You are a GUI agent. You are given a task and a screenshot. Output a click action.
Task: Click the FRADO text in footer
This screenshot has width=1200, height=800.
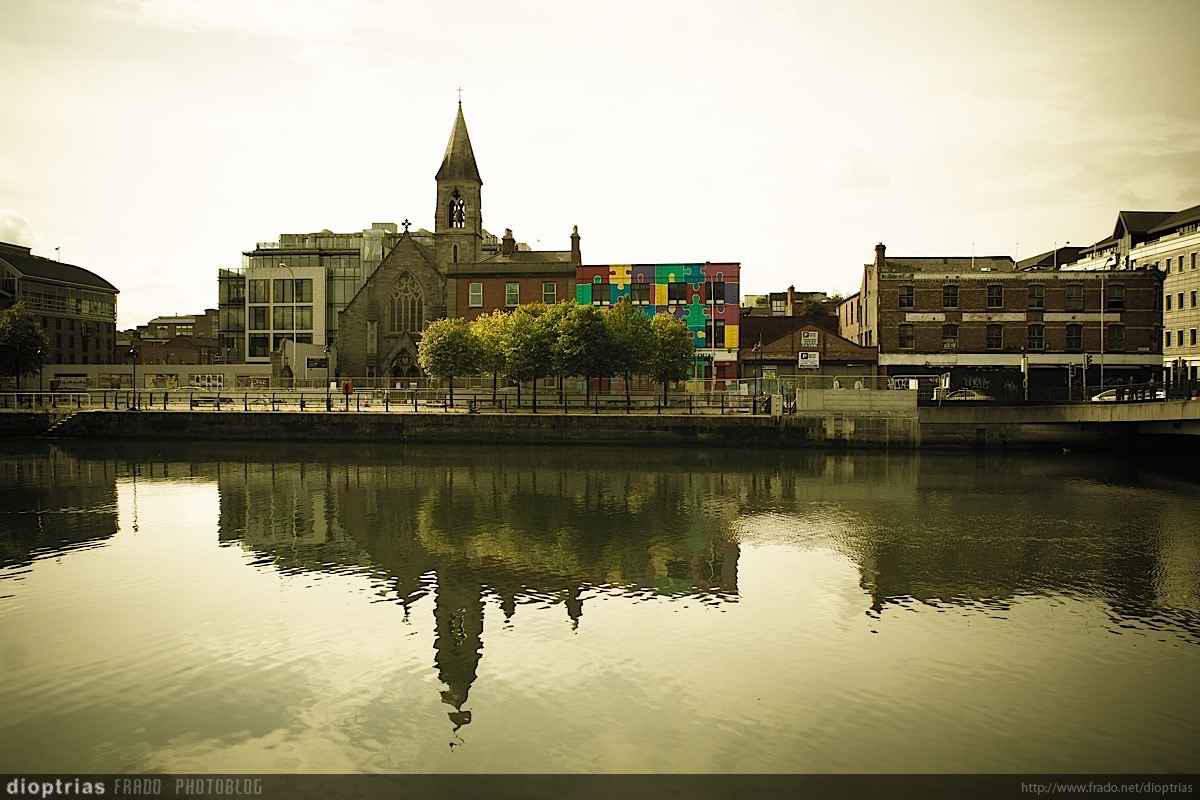[137, 787]
